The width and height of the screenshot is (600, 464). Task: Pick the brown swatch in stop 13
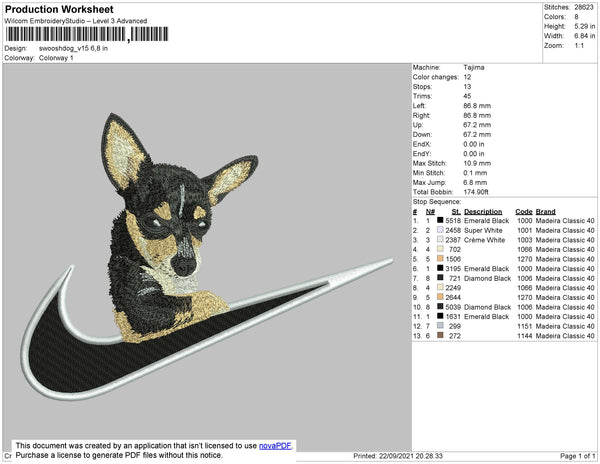tap(440, 335)
